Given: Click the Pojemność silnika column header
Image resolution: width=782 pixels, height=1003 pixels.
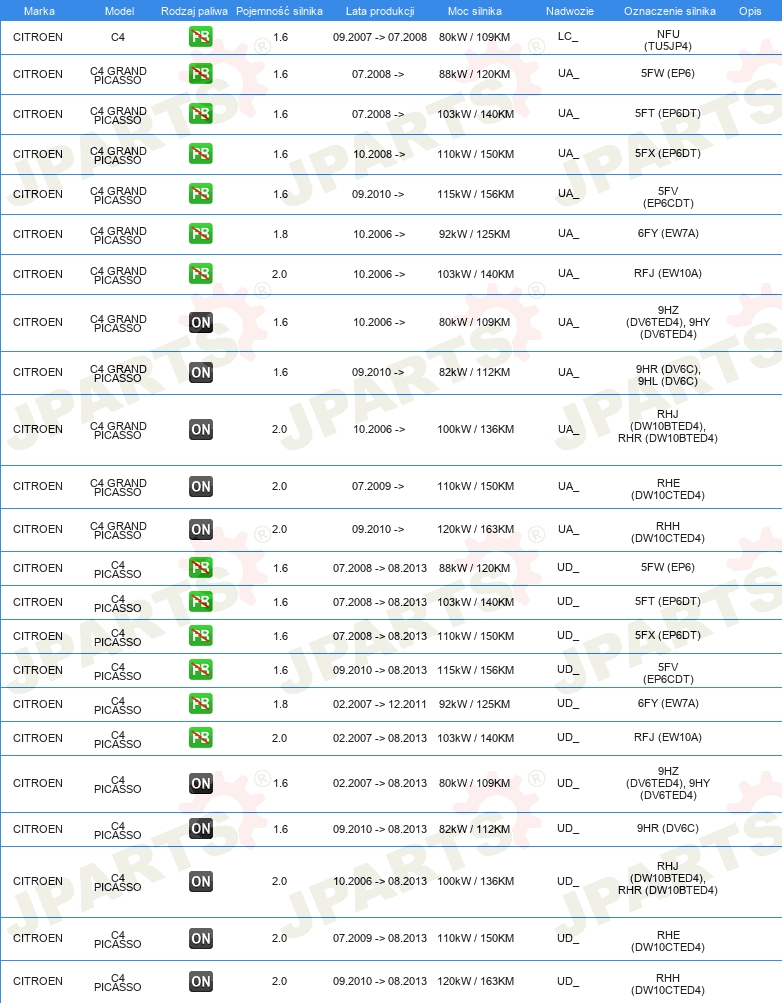Looking at the screenshot, I should (279, 11).
